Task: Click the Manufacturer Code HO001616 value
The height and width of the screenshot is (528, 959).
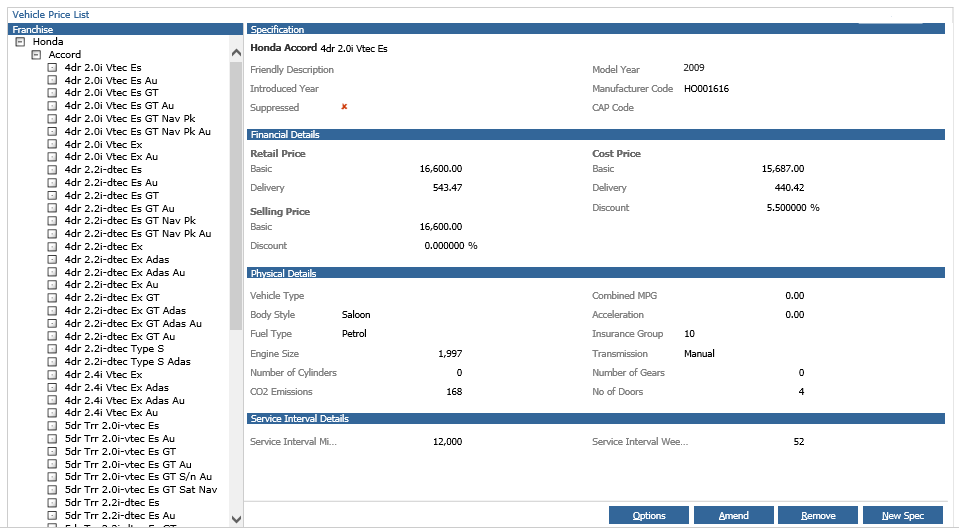Action: (x=706, y=89)
